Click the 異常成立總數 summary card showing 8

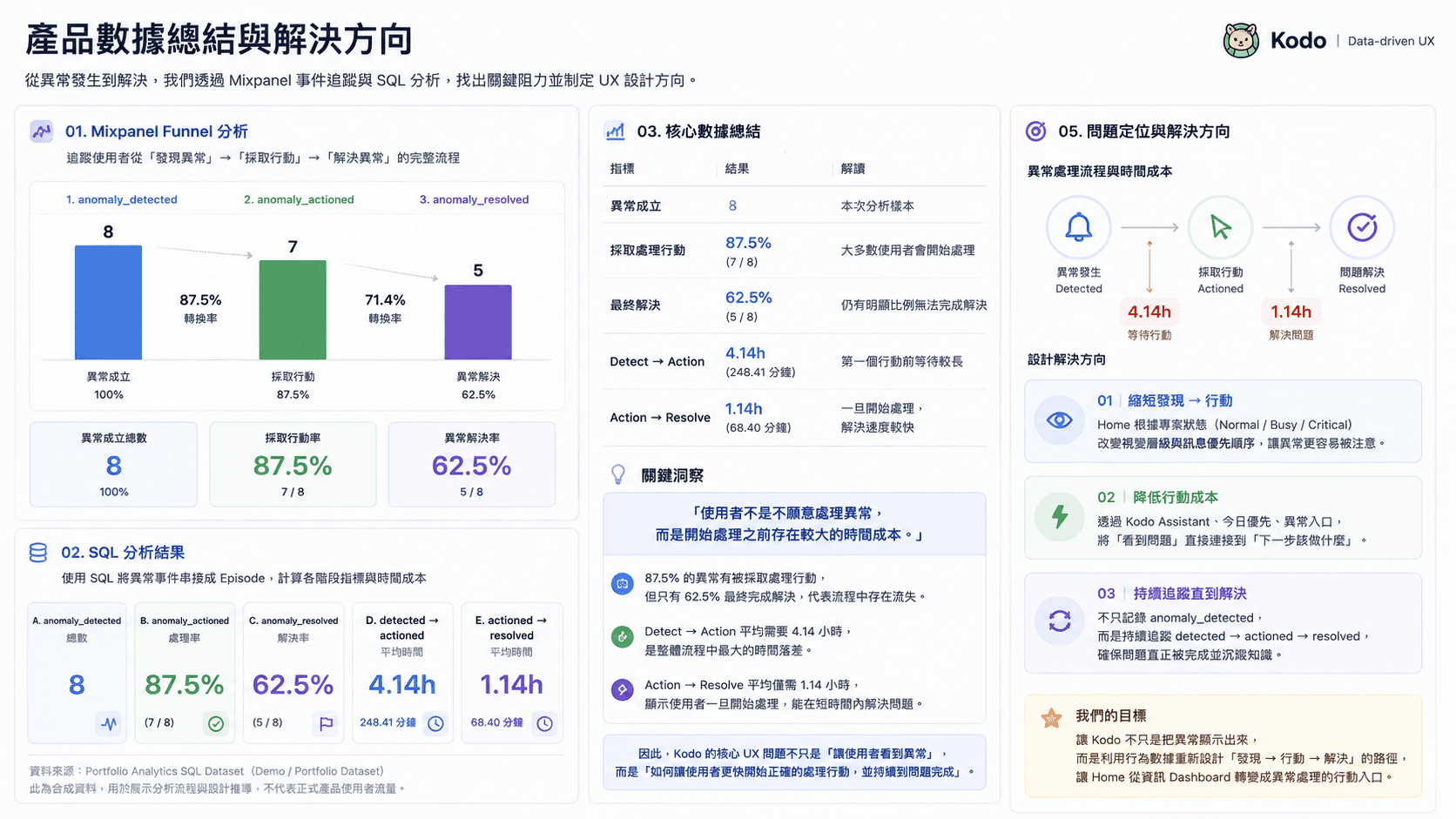coord(114,465)
